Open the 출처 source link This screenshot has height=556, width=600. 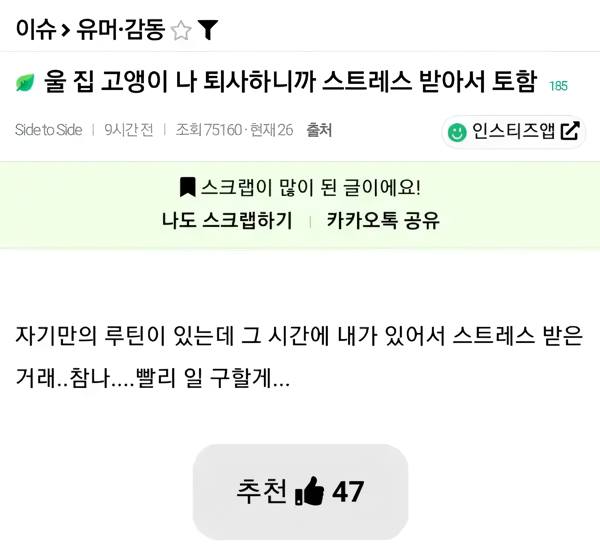(x=319, y=130)
